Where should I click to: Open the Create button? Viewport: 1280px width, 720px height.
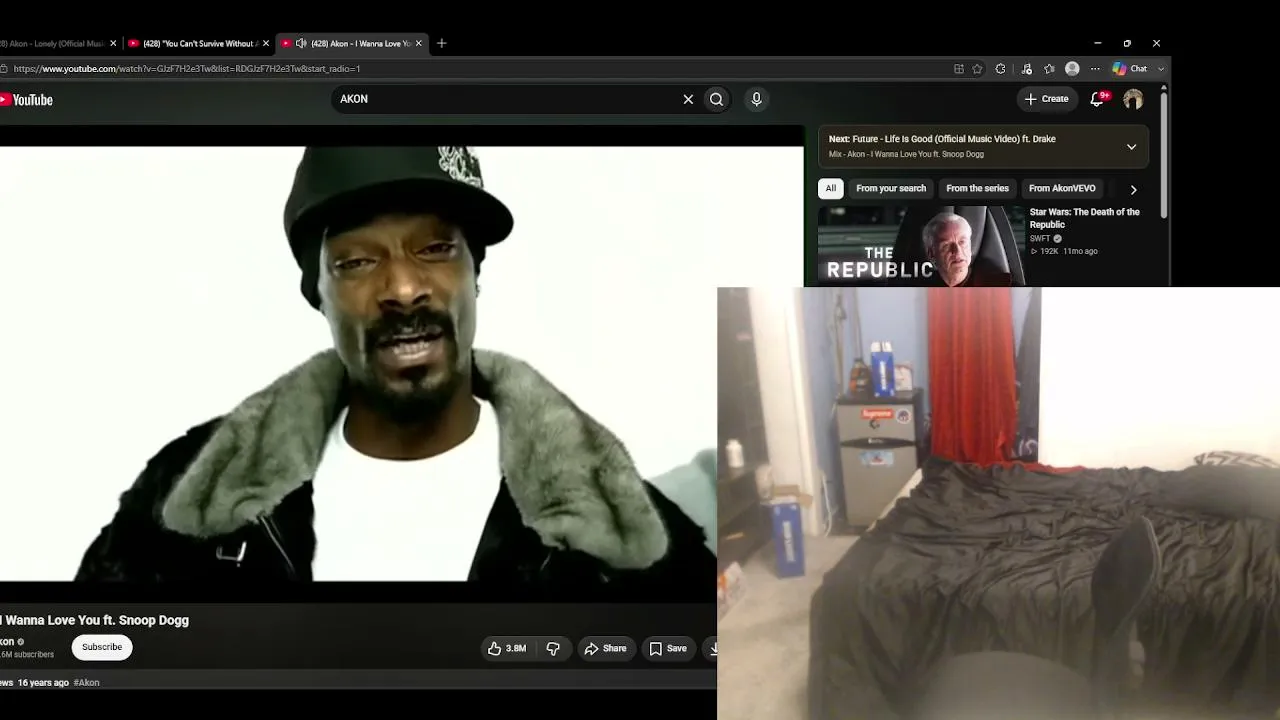(x=1047, y=99)
